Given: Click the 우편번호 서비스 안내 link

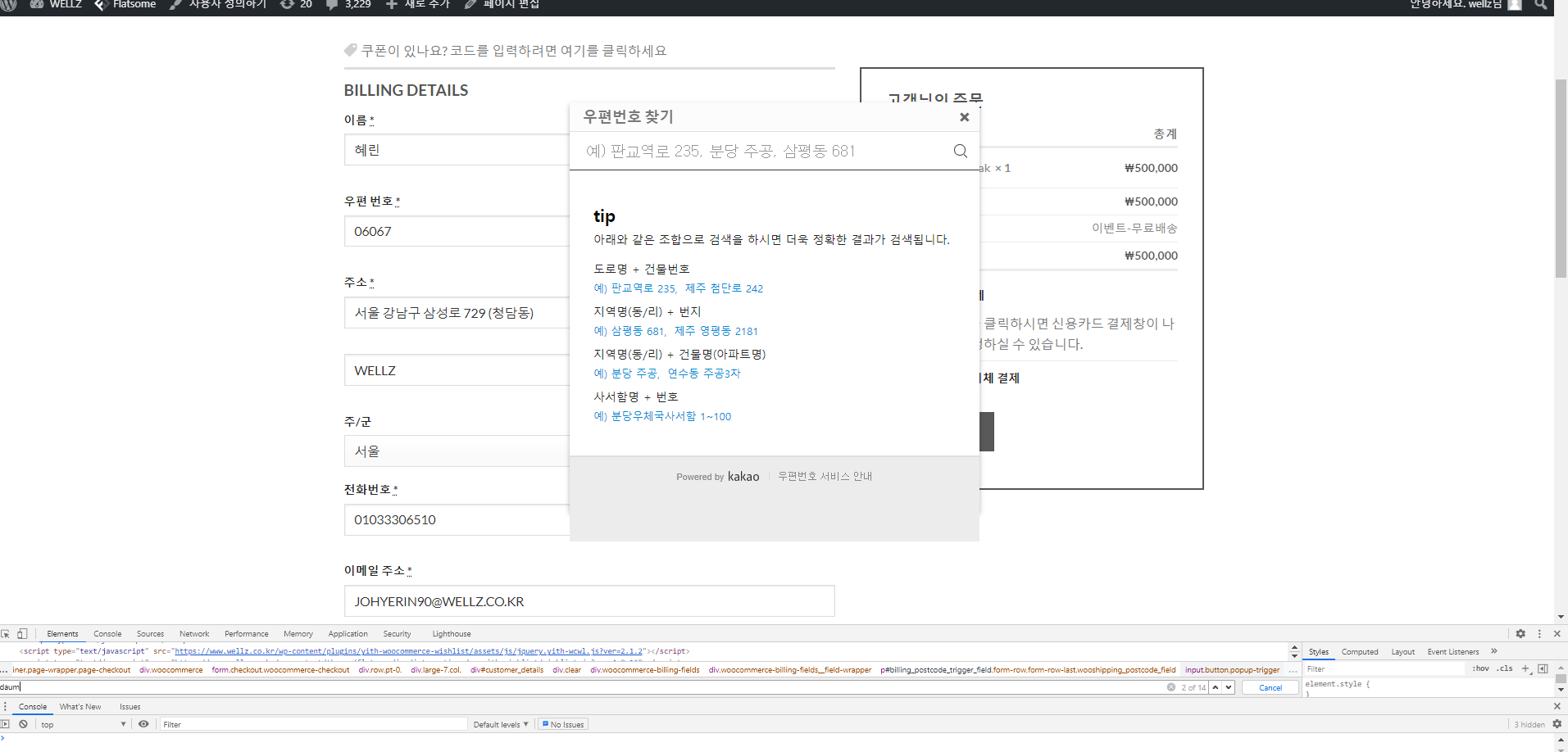Looking at the screenshot, I should (825, 476).
